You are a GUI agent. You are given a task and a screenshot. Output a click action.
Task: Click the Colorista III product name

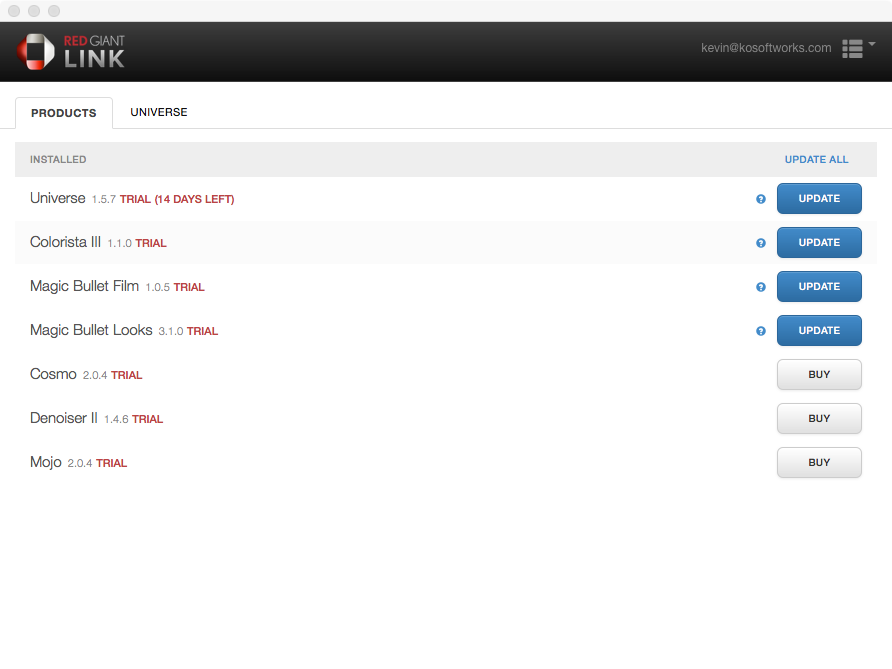65,242
